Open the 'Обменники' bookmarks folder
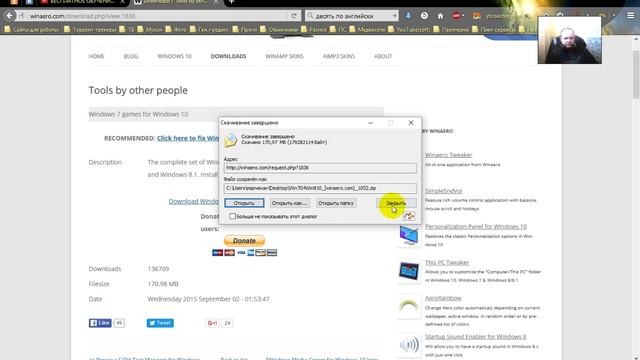 point(278,29)
